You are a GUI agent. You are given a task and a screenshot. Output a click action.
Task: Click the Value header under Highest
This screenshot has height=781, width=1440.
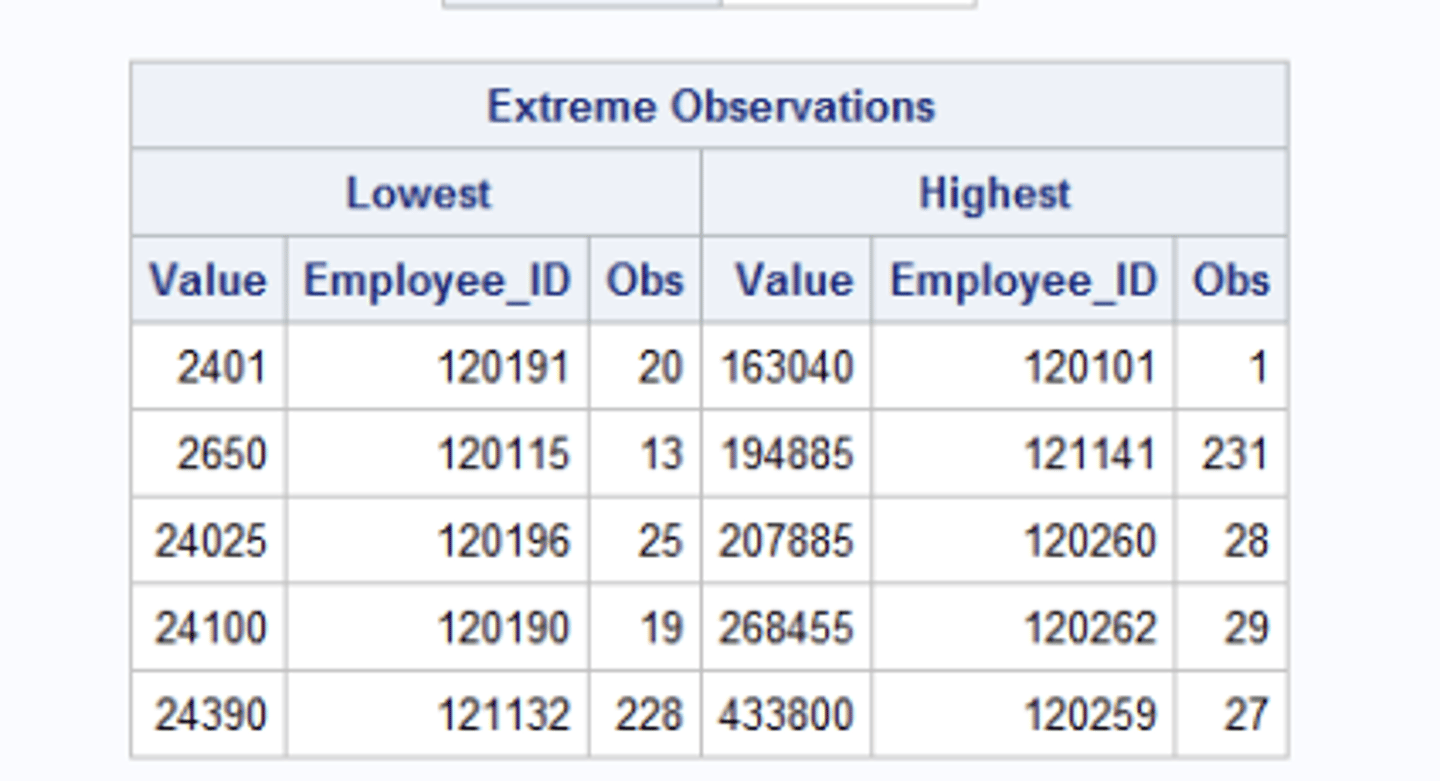pyautogui.click(x=795, y=280)
